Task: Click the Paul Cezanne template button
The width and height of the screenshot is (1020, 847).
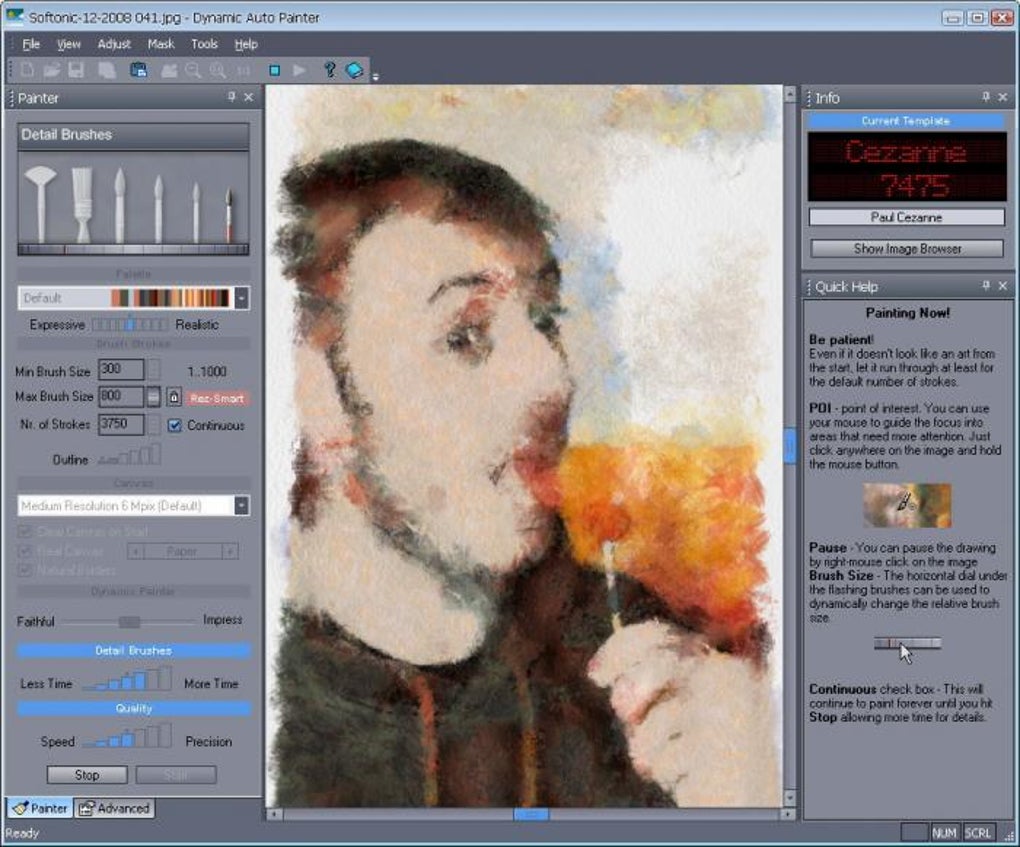Action: click(x=907, y=217)
